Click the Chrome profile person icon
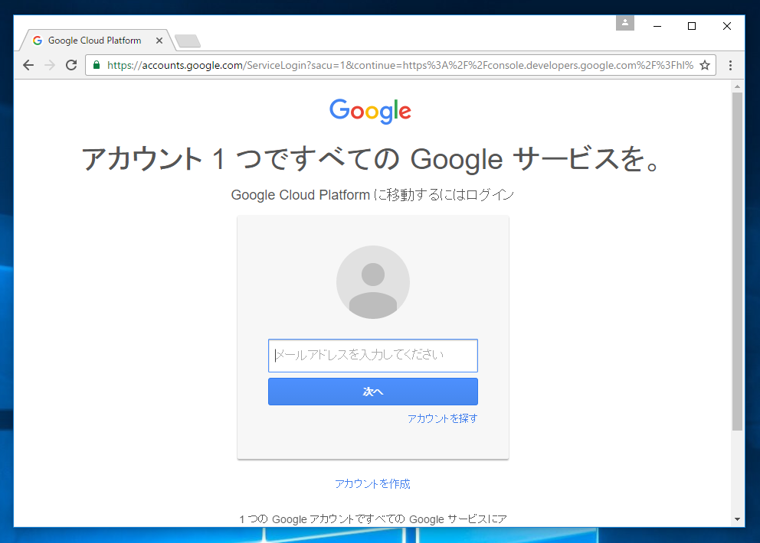 tap(625, 22)
